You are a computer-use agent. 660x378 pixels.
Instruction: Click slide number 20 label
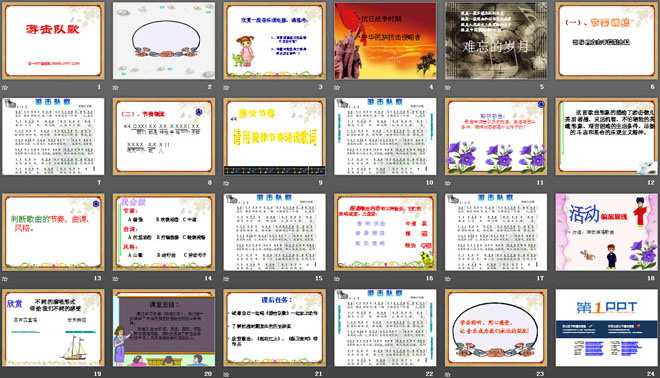coord(208,373)
